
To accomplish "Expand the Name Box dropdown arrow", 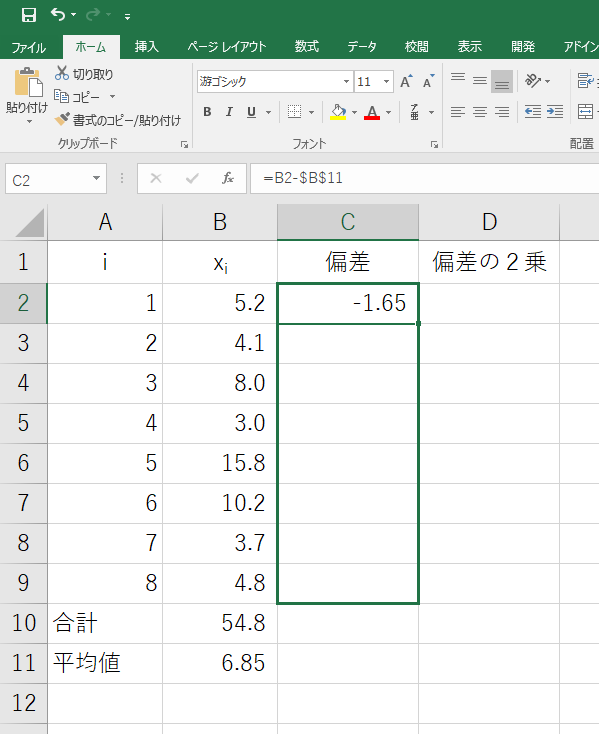I will [x=96, y=178].
